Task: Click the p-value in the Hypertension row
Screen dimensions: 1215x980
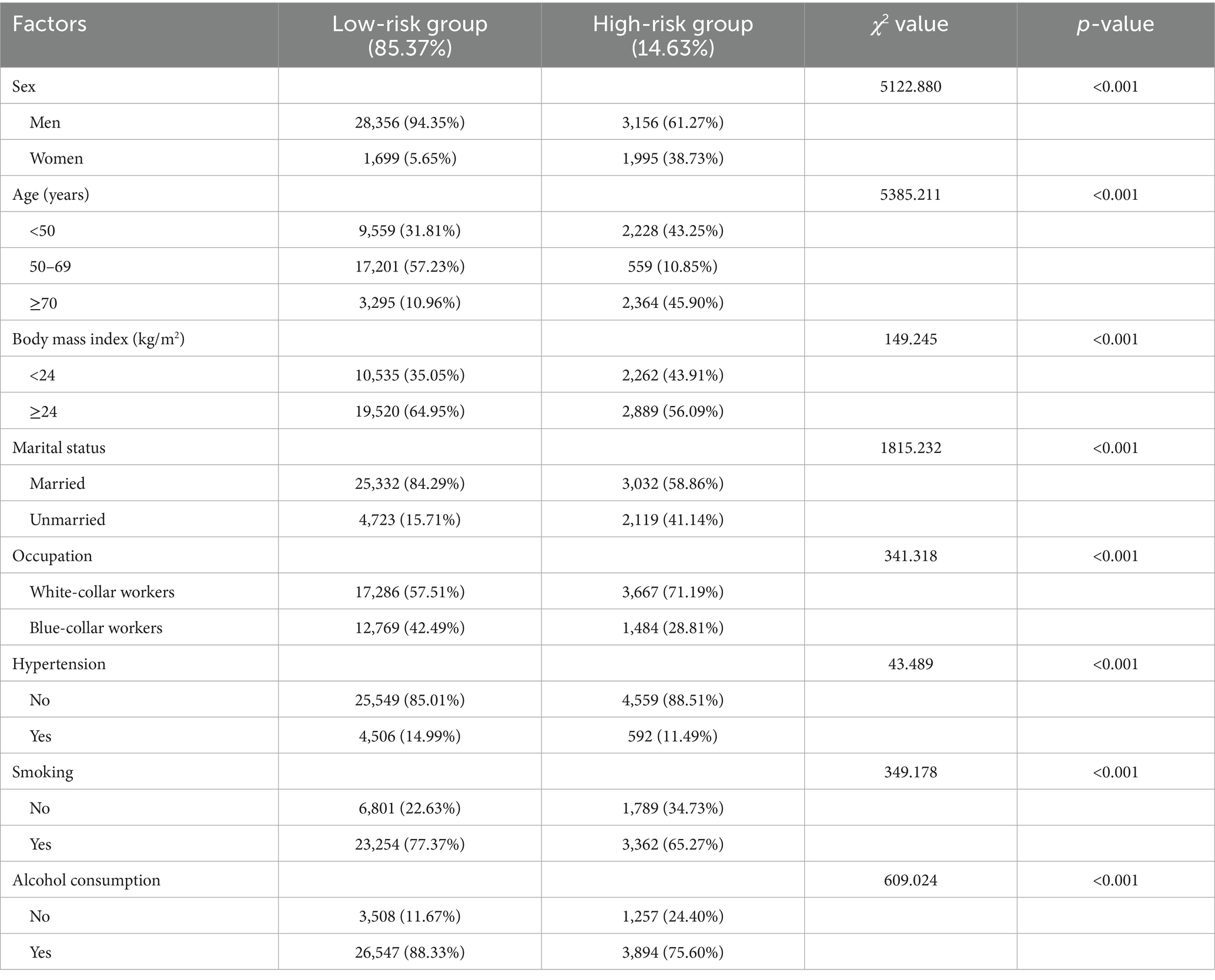Action: click(x=1115, y=664)
